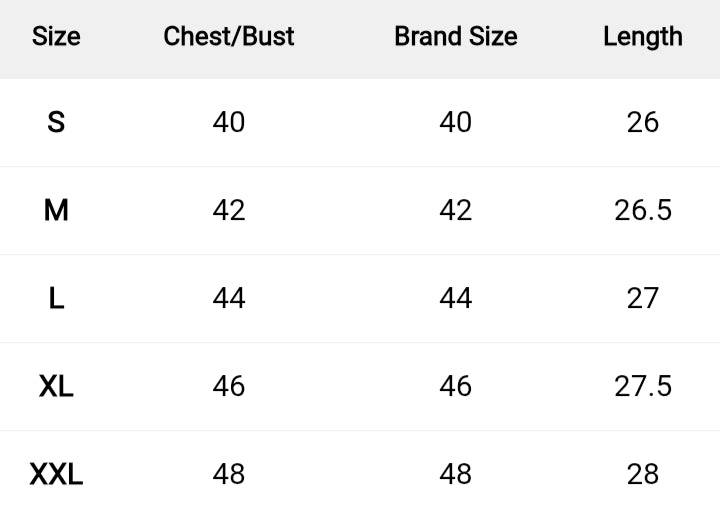720x516 pixels.
Task: Select the XXL size row label
Action: tap(56, 474)
